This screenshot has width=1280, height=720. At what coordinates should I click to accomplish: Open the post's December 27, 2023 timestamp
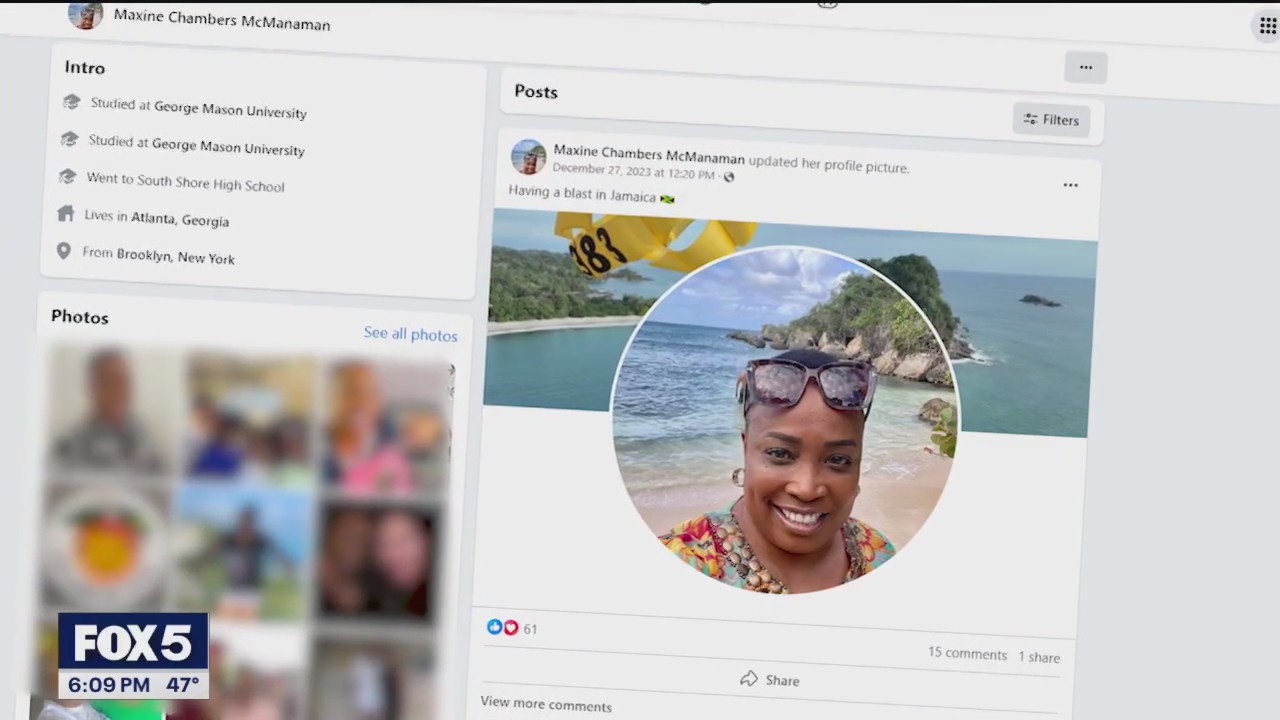[x=633, y=172]
